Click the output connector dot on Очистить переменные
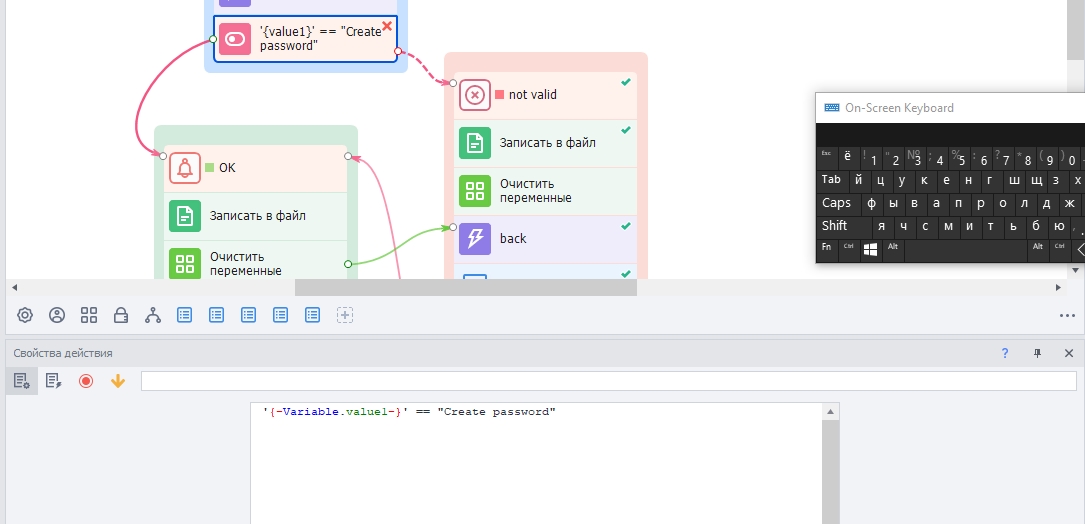The image size is (1085, 524). pos(348,264)
